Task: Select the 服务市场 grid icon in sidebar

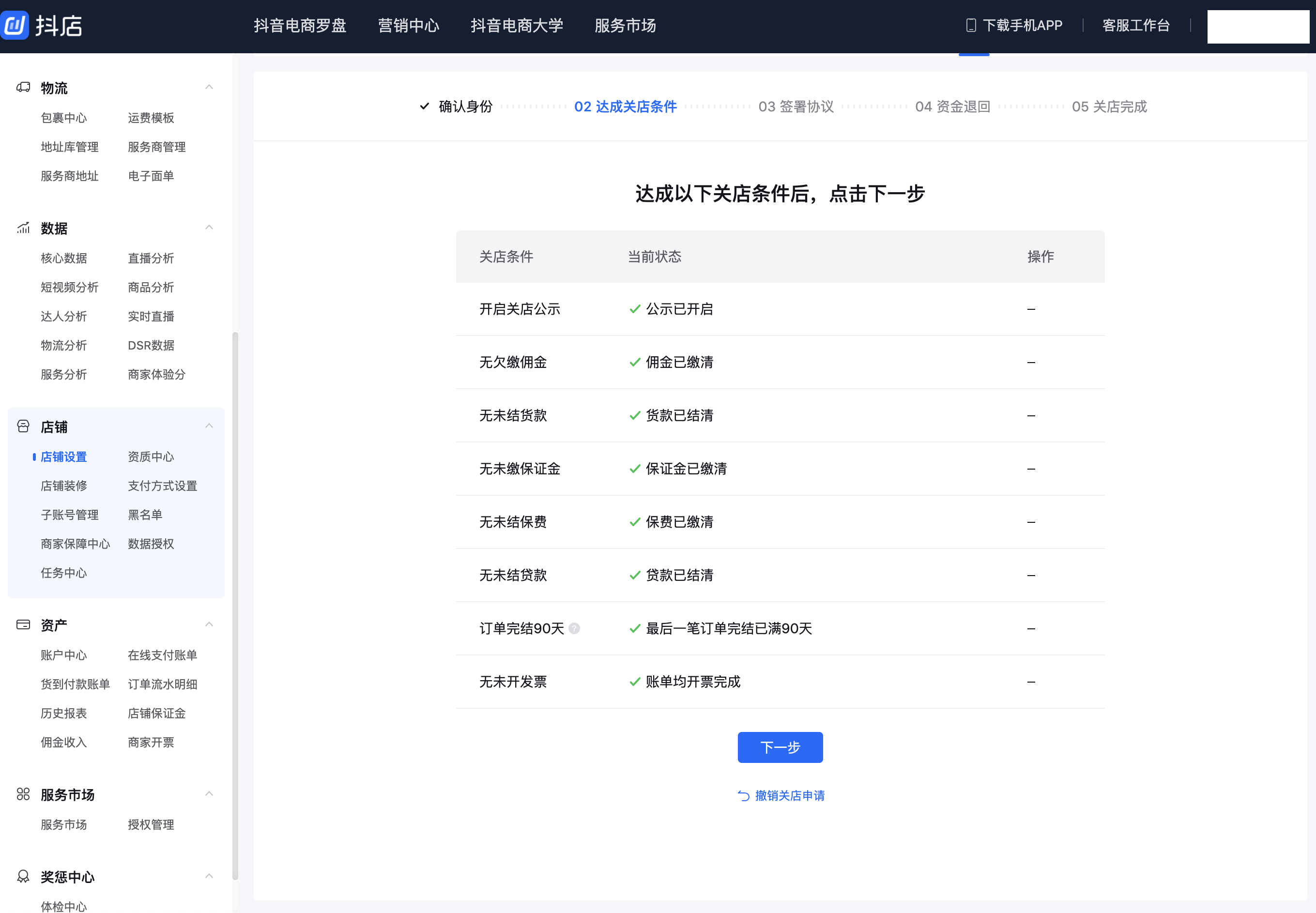Action: click(x=23, y=793)
